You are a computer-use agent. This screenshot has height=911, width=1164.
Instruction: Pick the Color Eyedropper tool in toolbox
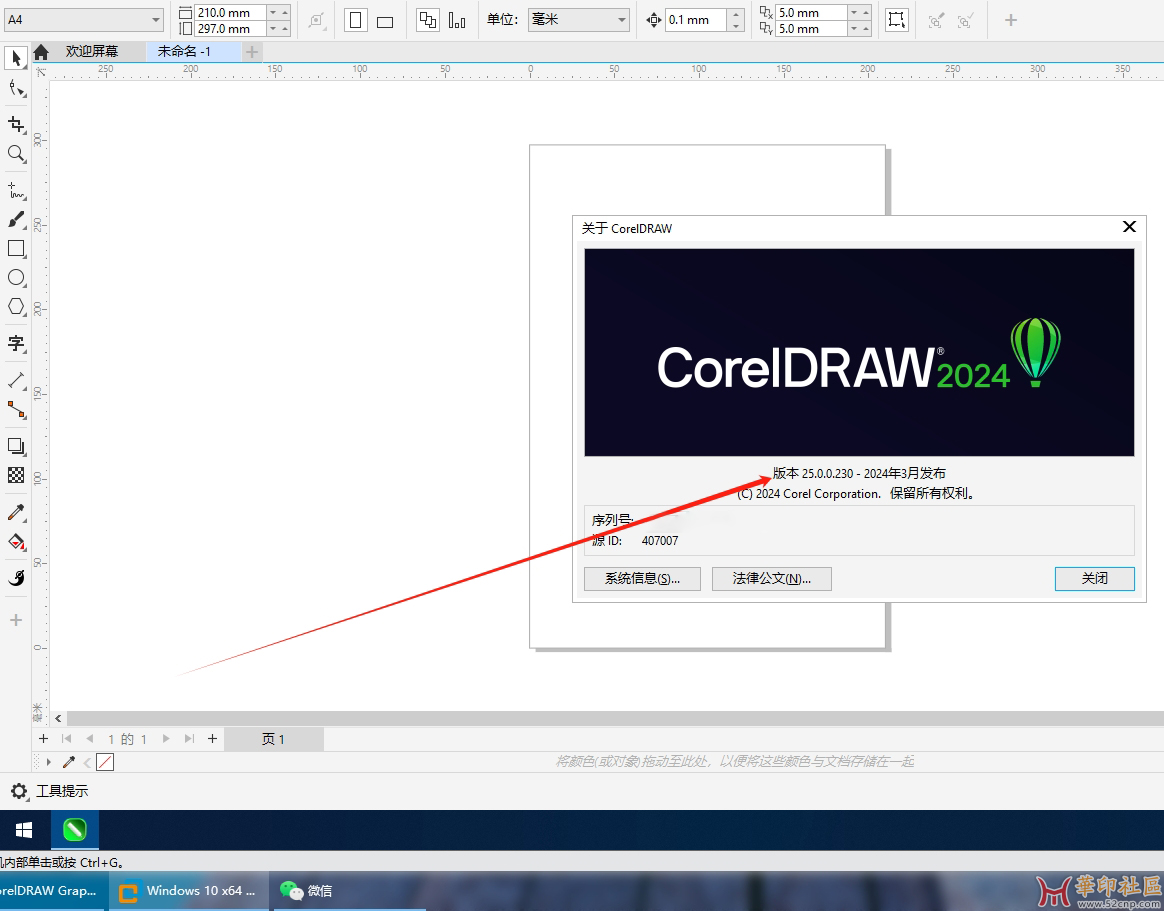pyautogui.click(x=16, y=512)
